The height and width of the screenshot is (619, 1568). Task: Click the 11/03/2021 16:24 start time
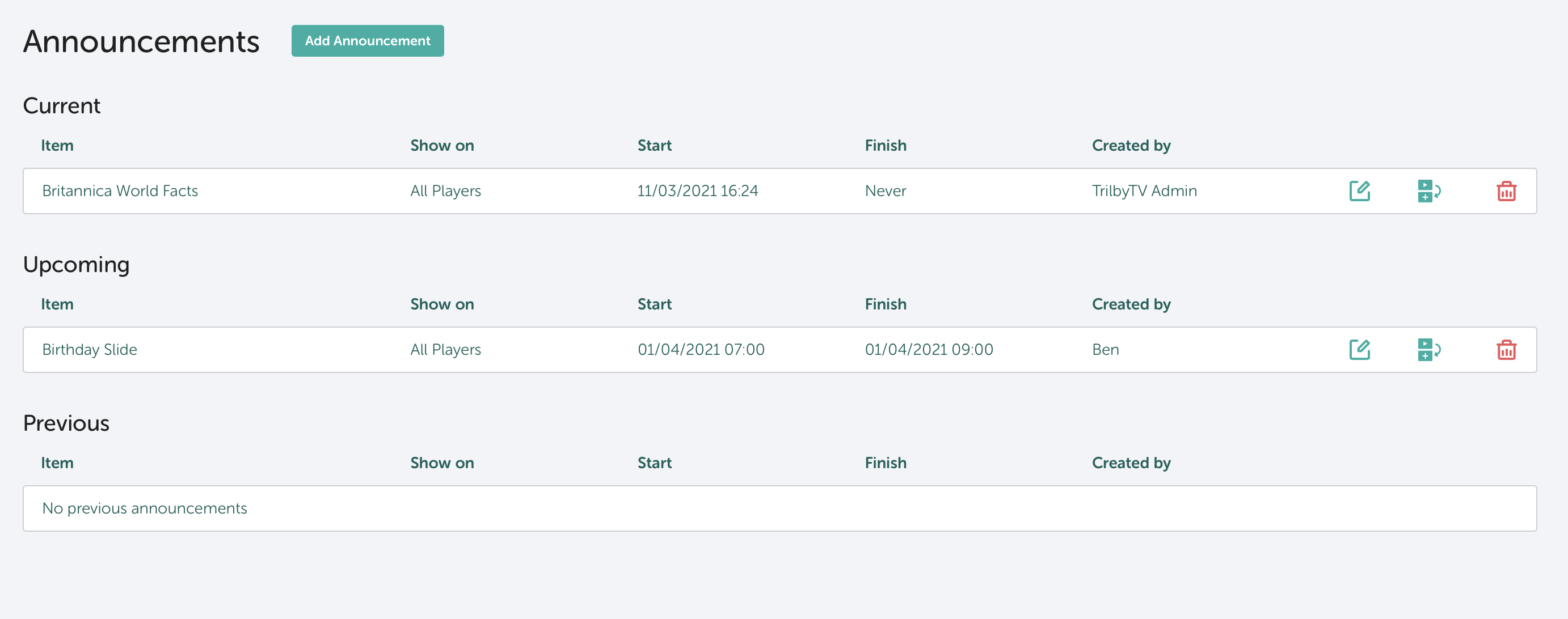[697, 191]
